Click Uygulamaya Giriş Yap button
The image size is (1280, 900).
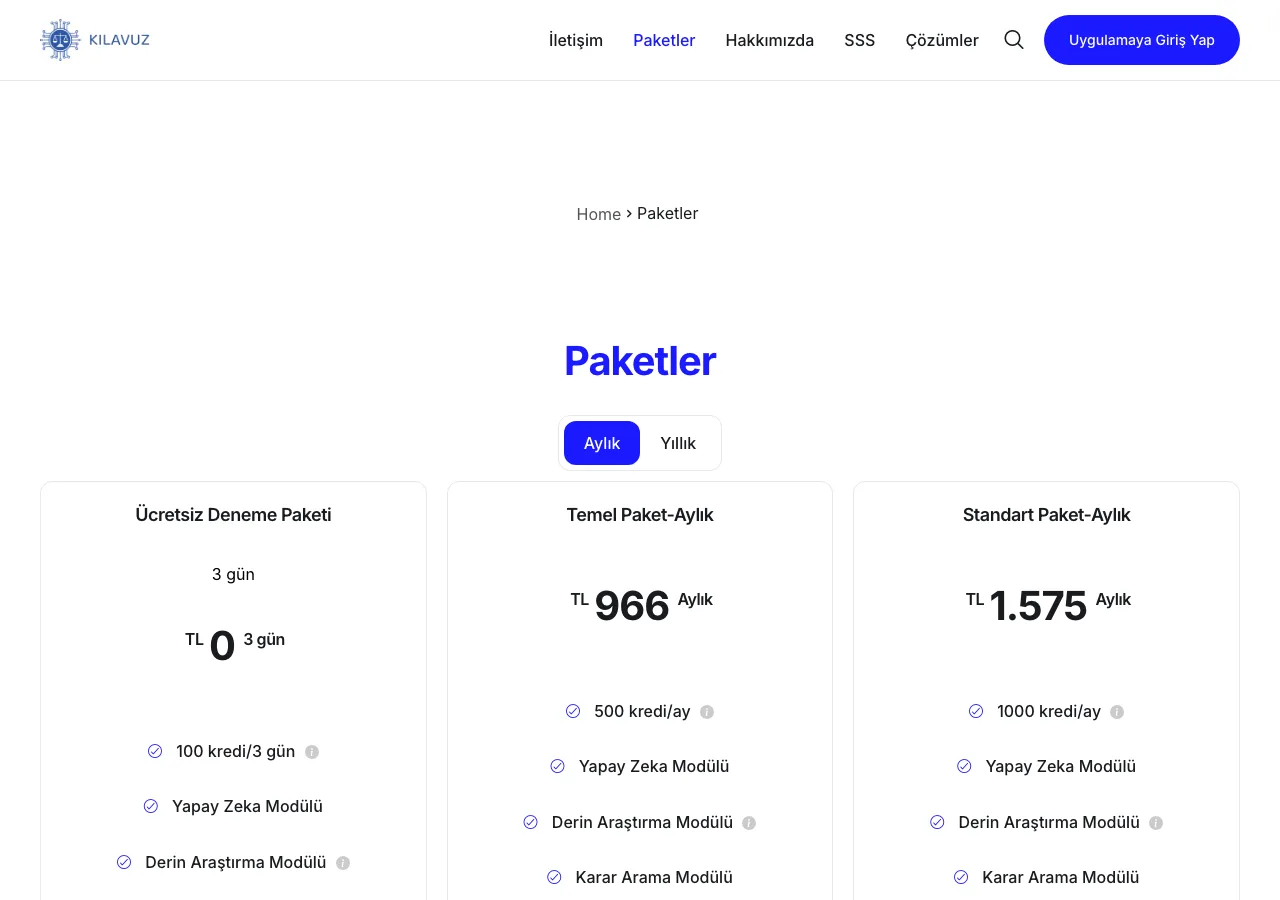(x=1142, y=40)
